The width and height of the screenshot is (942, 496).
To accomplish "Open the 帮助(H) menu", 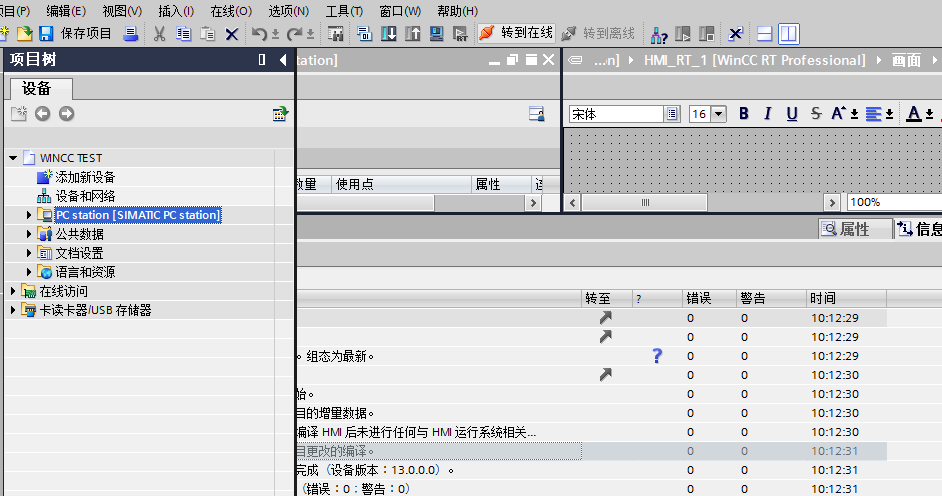I will click(x=457, y=11).
